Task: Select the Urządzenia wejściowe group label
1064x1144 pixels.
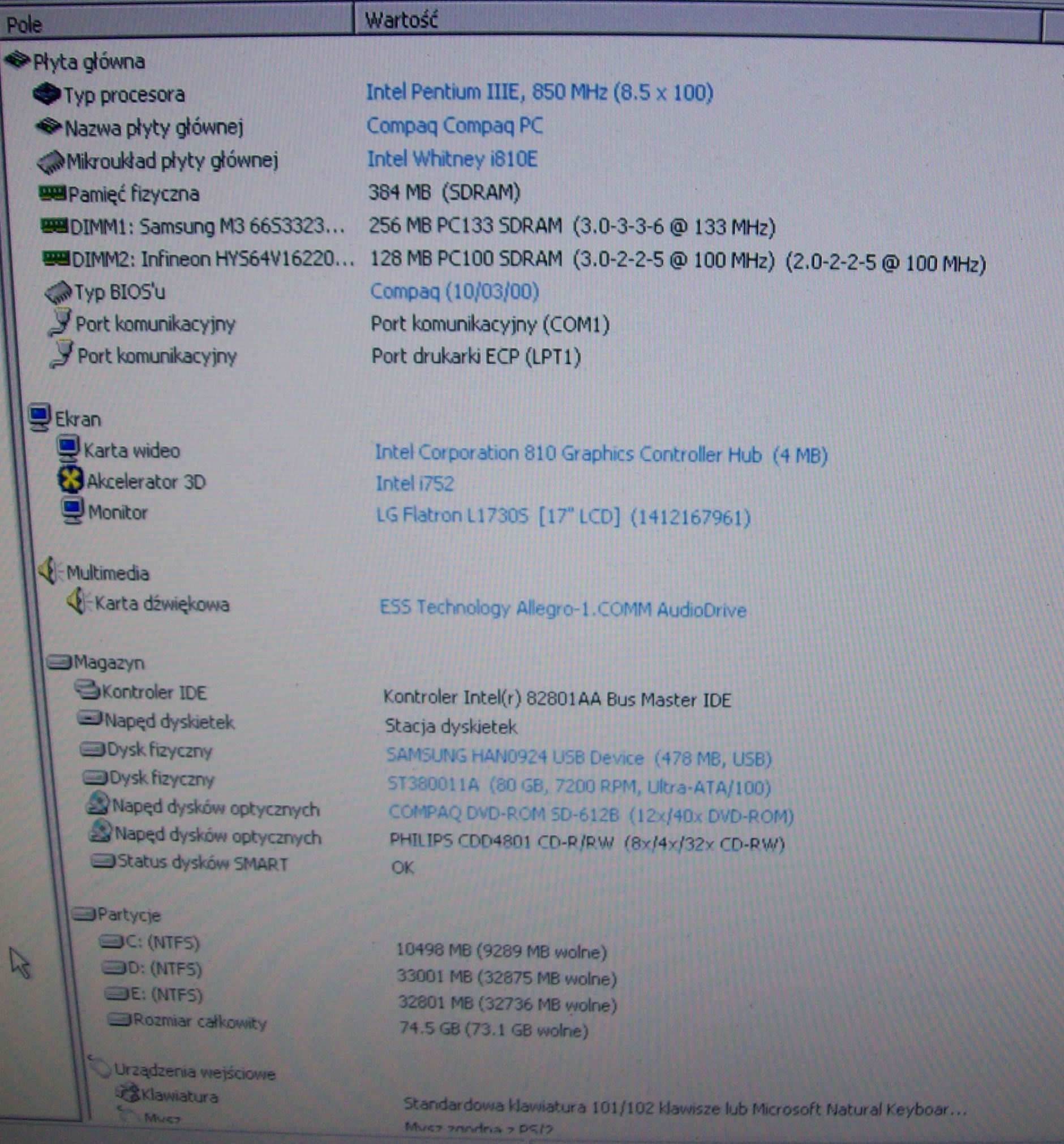Action: click(195, 1072)
